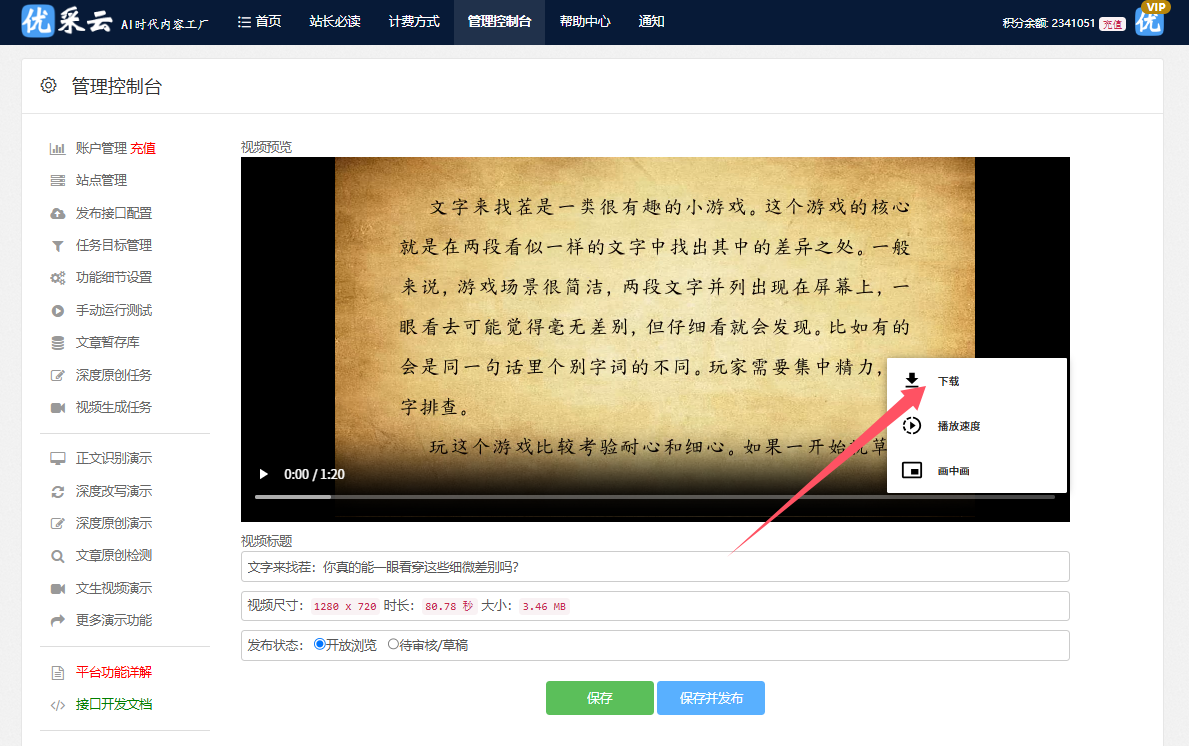Click the settings gear icon beside 管理控制台
This screenshot has width=1189, height=746.
coord(48,86)
